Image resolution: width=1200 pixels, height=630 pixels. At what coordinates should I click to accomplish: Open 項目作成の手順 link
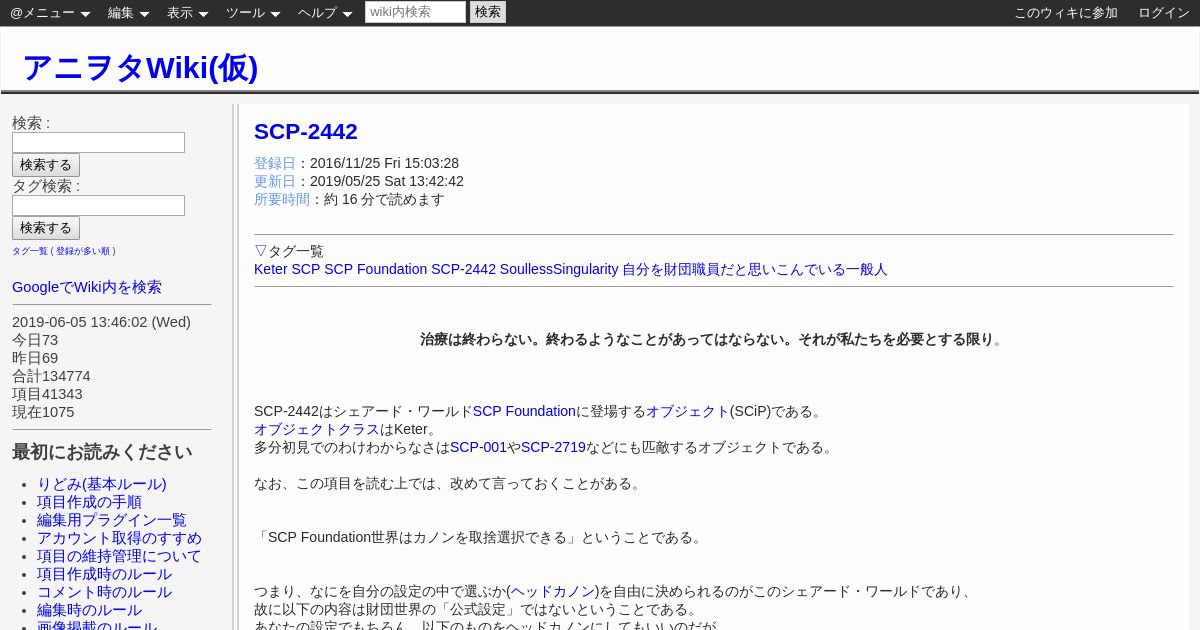click(x=89, y=502)
